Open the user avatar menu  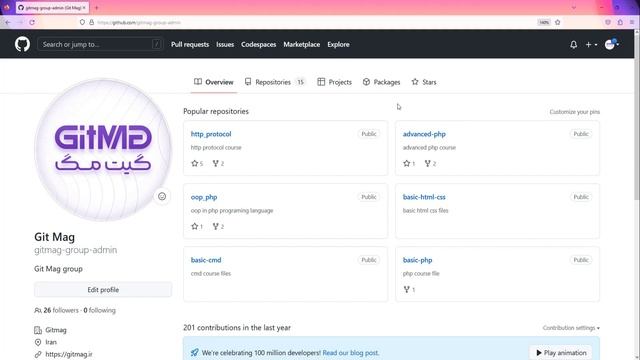click(x=611, y=44)
